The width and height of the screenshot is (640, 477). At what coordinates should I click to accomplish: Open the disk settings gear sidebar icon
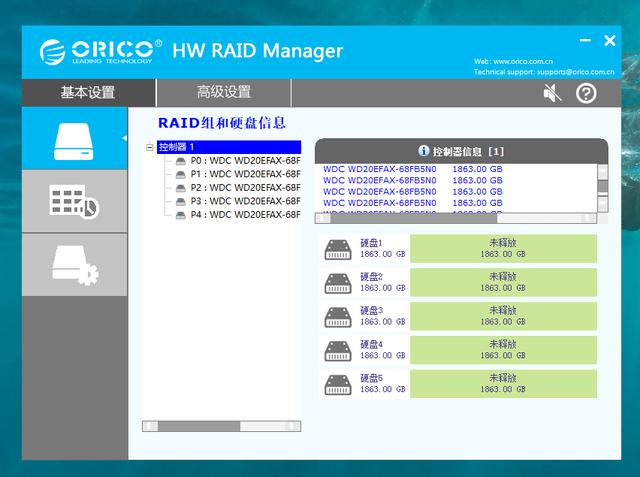coord(75,265)
